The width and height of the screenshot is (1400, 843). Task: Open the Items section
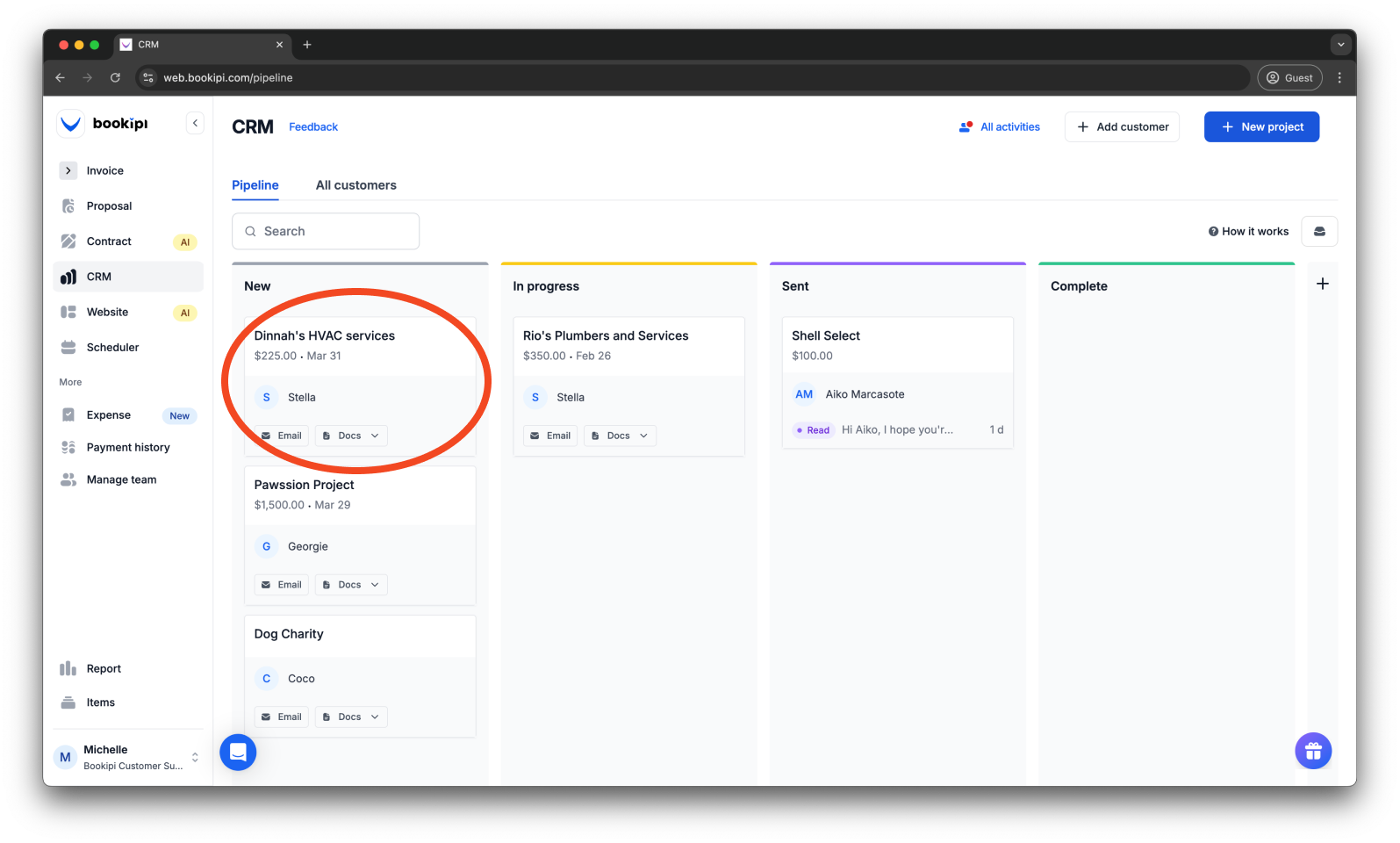(x=128, y=702)
